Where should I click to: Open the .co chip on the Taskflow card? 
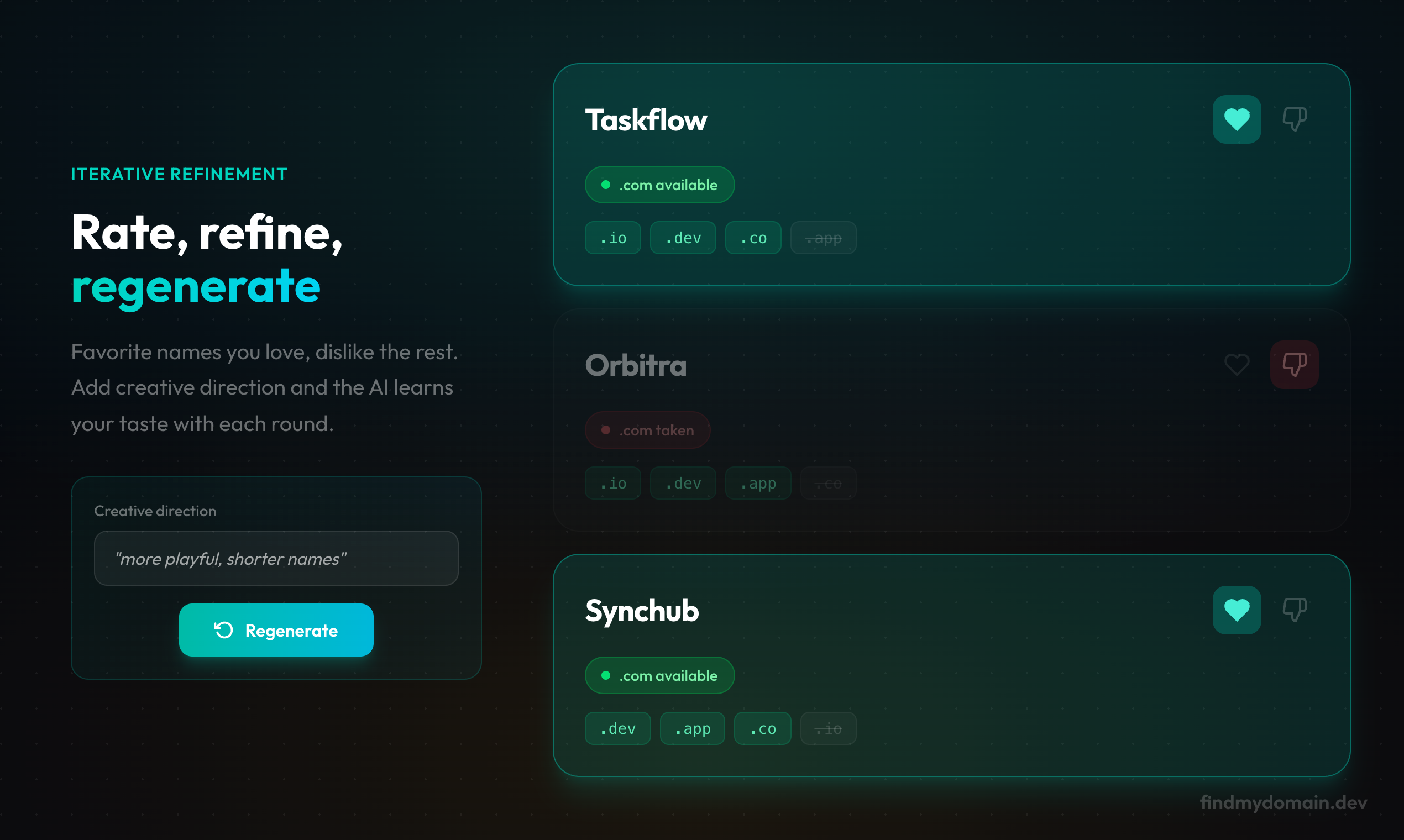click(x=753, y=238)
